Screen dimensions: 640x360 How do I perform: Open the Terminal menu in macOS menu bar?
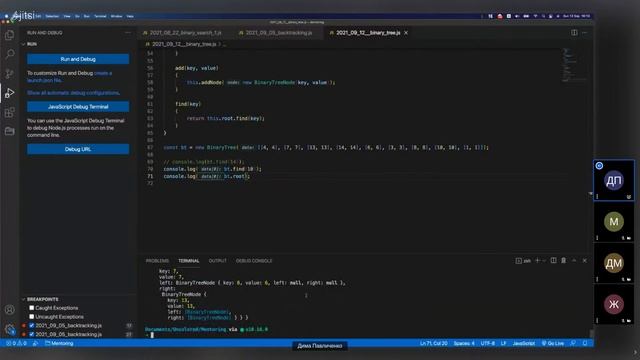(100, 16)
